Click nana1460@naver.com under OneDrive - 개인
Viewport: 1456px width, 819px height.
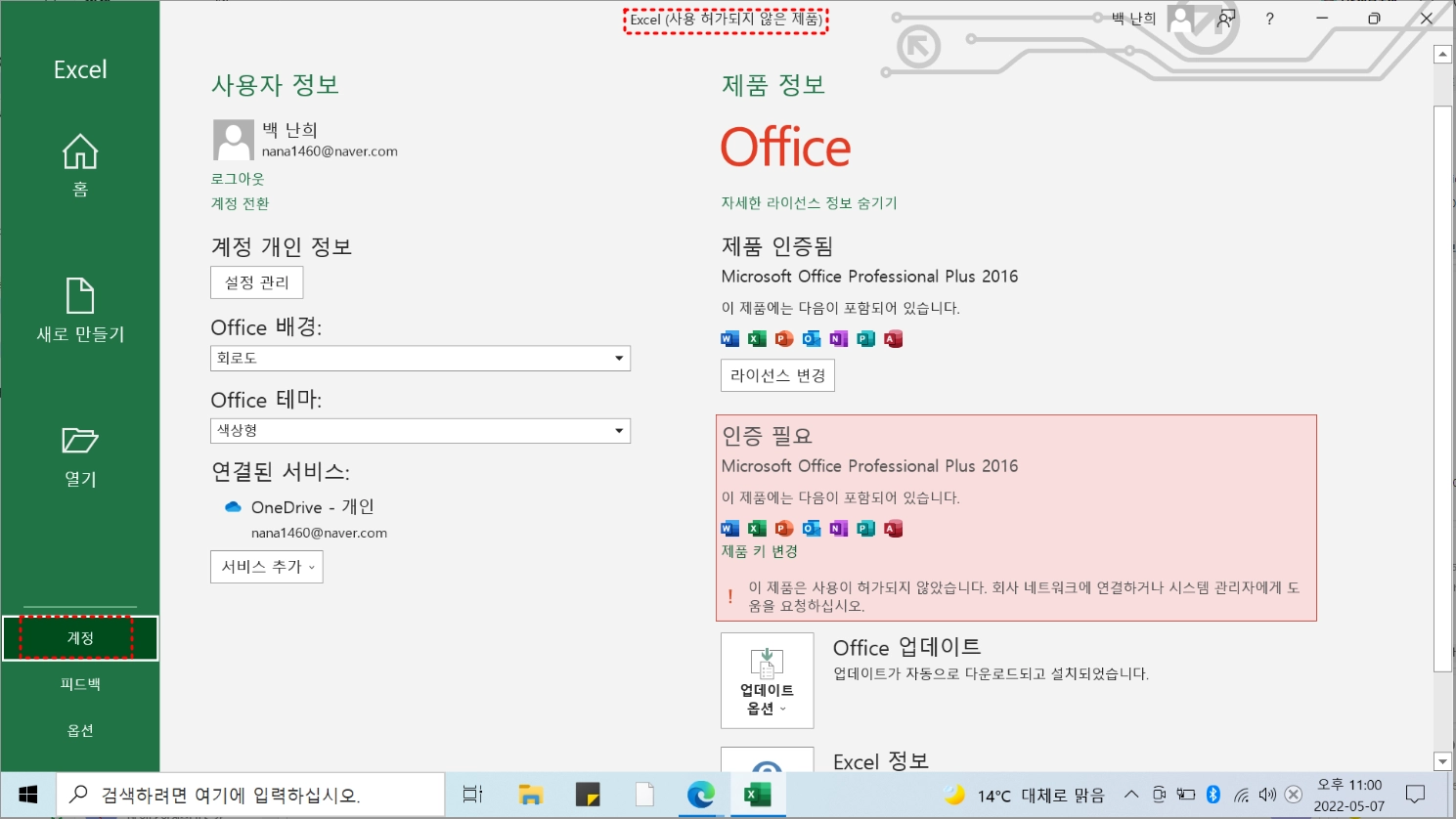[x=319, y=533]
